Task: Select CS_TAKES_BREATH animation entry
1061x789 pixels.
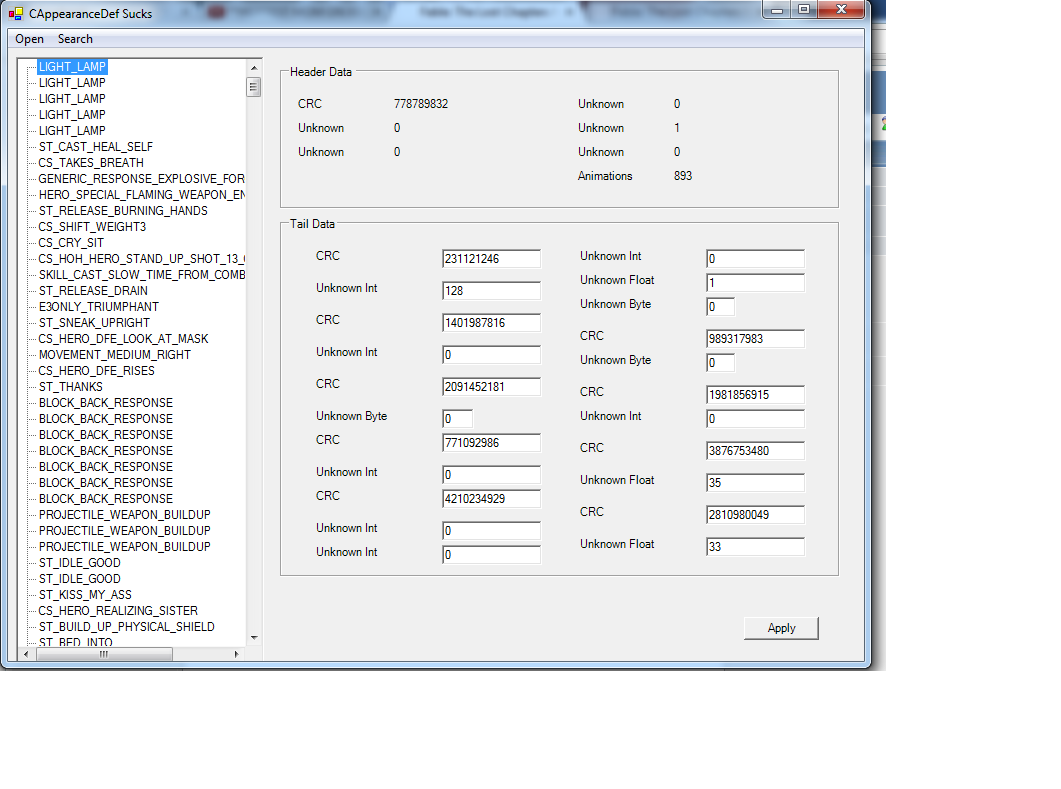Action: 91,163
